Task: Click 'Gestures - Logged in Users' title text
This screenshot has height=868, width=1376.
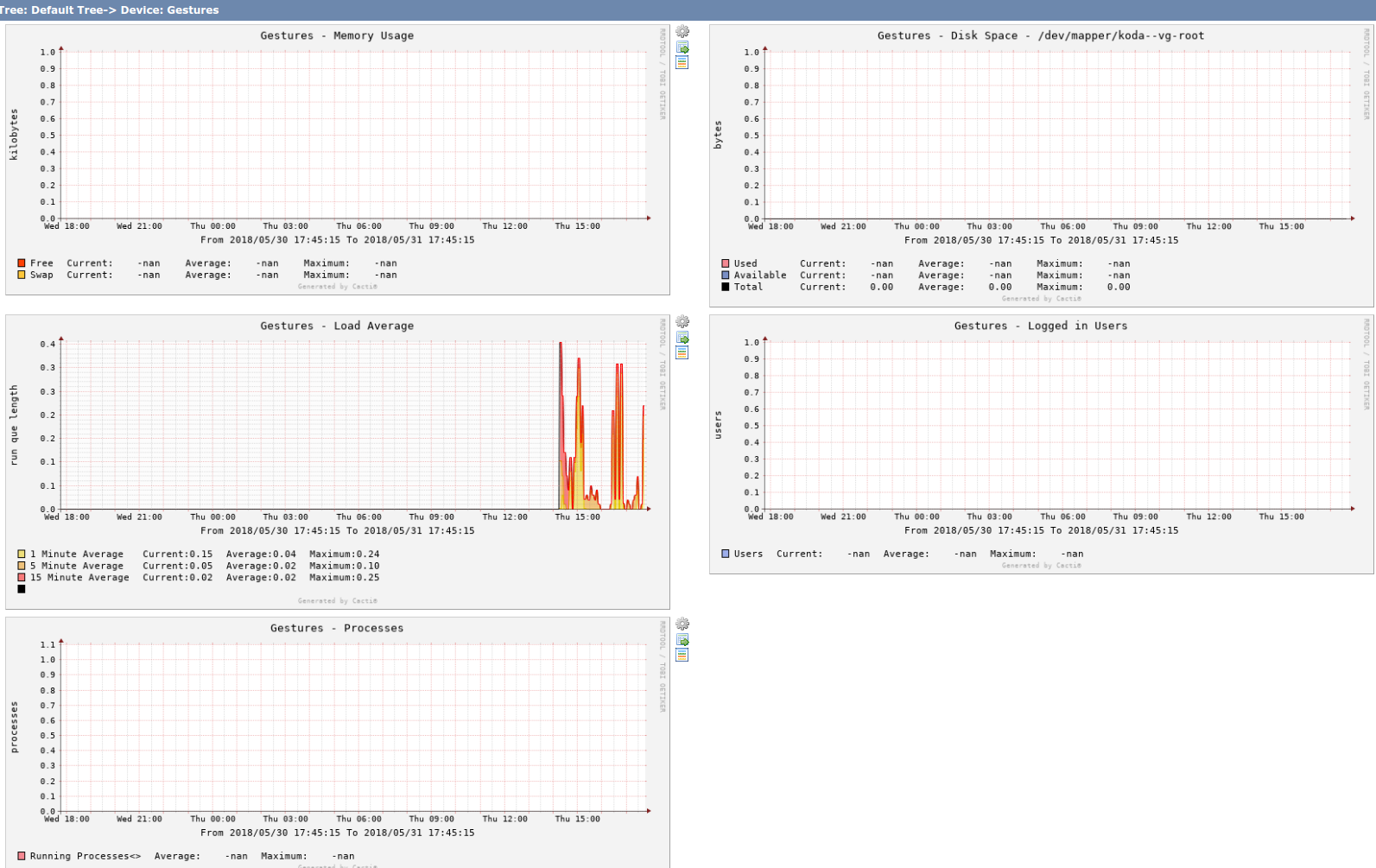Action: click(x=1041, y=326)
